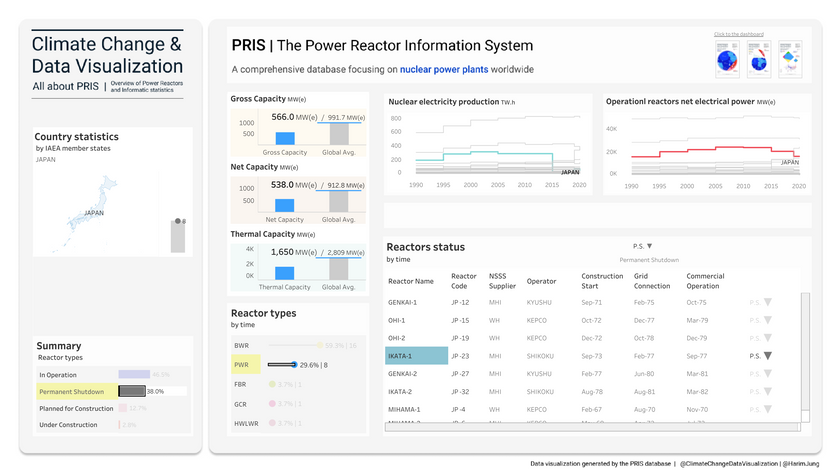The image size is (840, 472).
Task: Click the dark Permanent Shutdown 38.0% bar
Action: coord(132,391)
